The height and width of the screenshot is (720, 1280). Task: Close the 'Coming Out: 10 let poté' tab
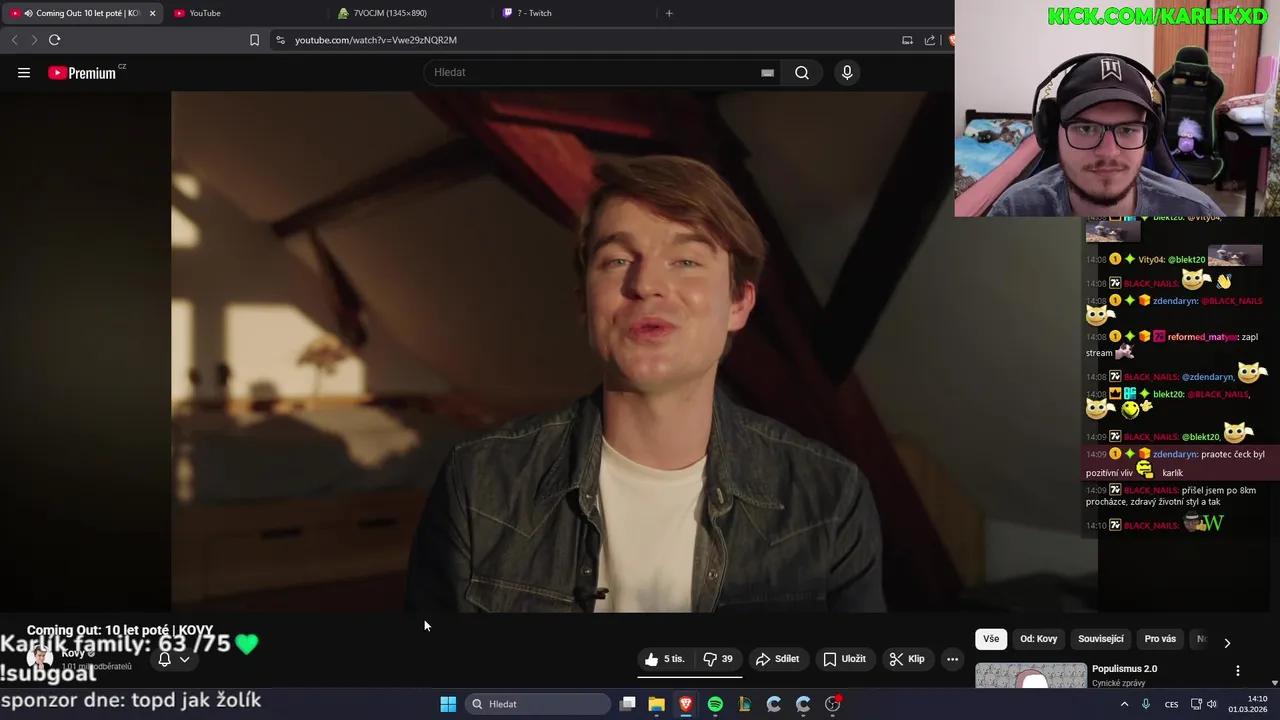(152, 13)
